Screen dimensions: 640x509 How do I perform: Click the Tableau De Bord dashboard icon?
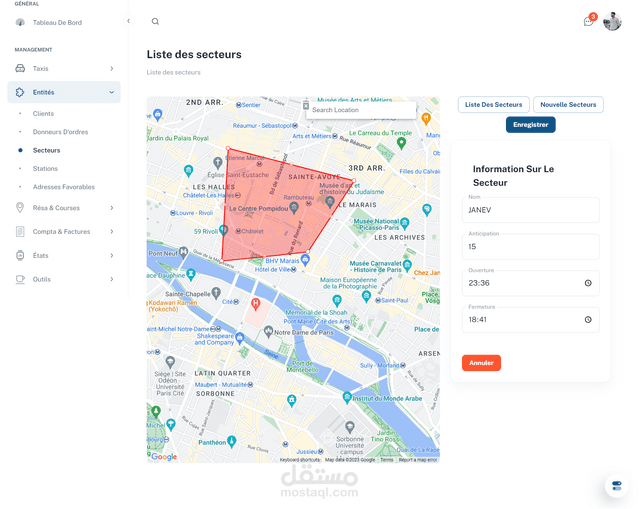pos(20,22)
